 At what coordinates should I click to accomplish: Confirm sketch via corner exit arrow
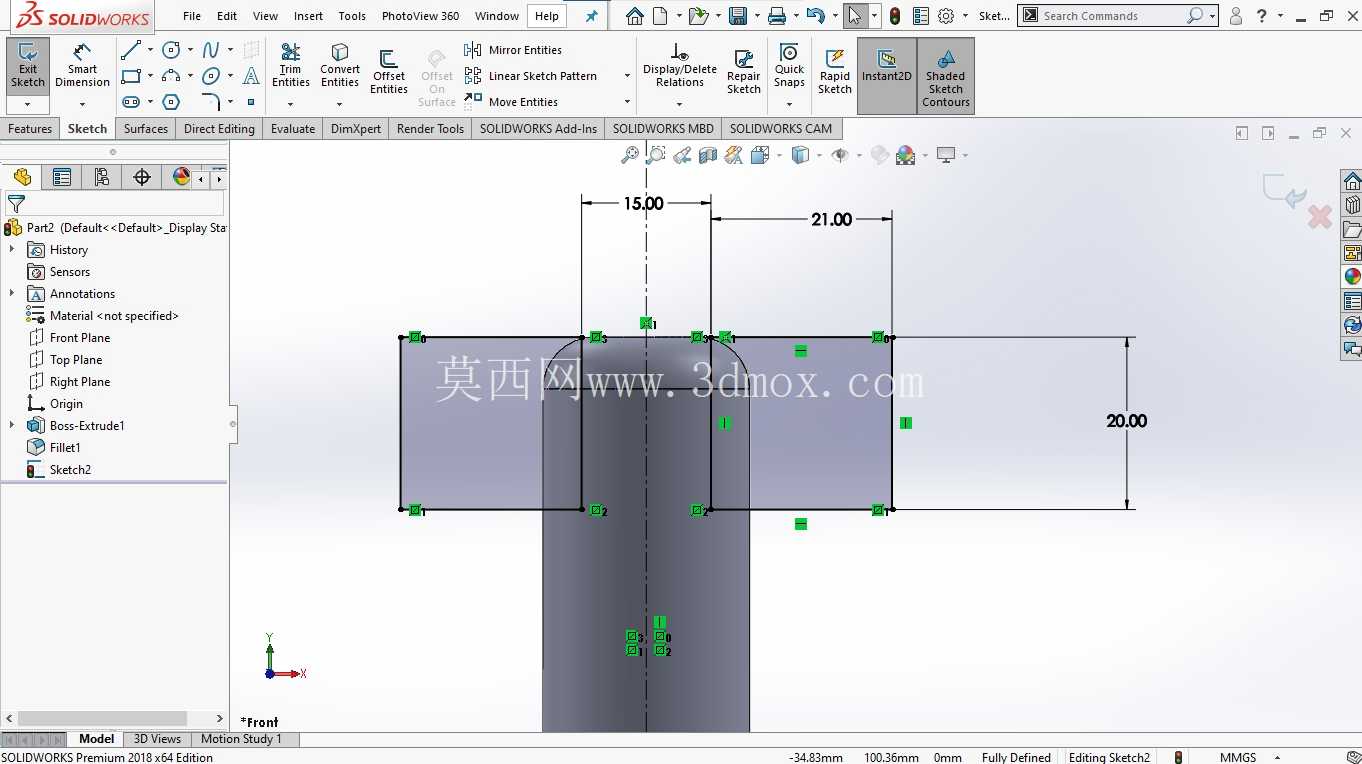pyautogui.click(x=1286, y=192)
